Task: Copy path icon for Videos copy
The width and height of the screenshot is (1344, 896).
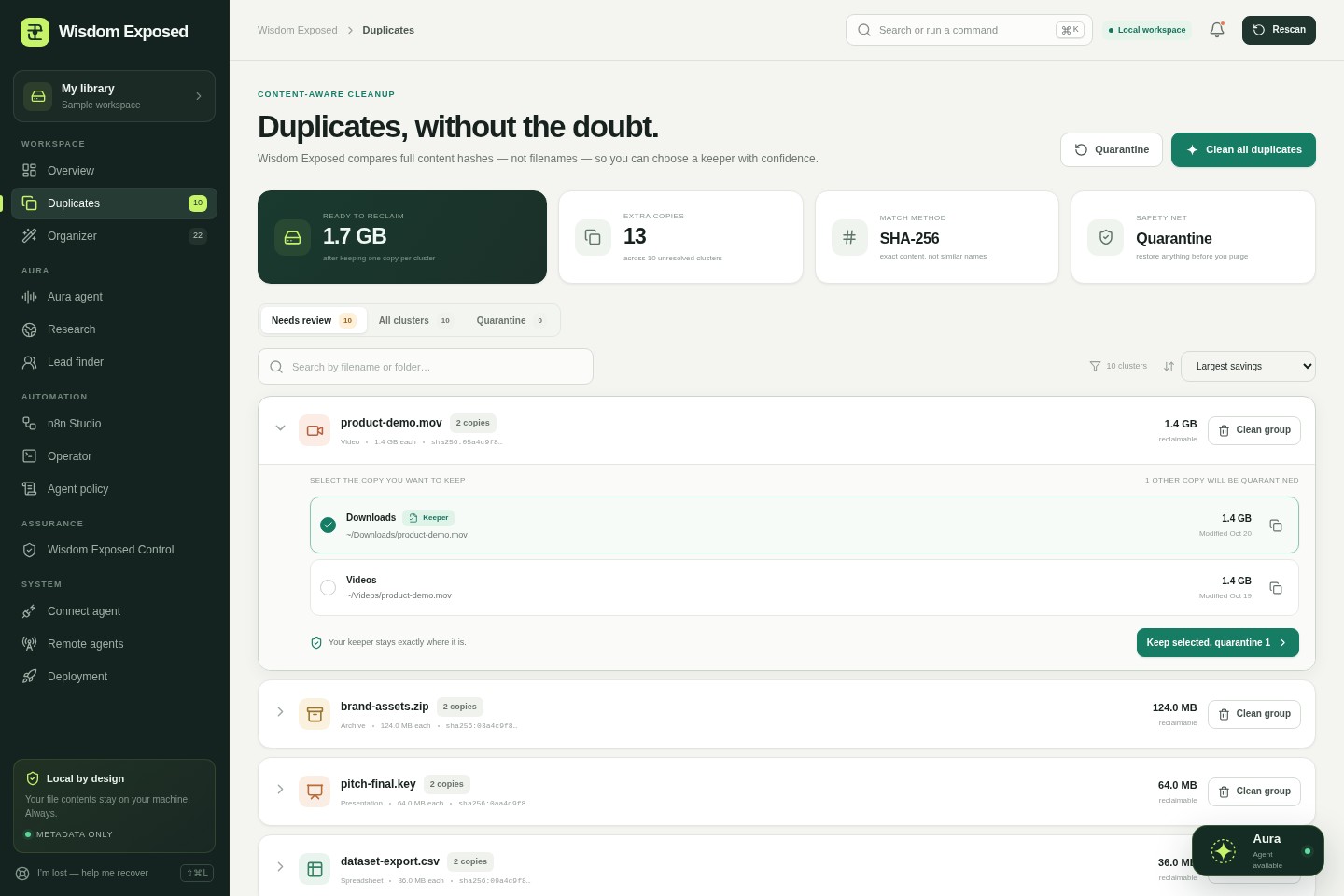Action: 1276,588
